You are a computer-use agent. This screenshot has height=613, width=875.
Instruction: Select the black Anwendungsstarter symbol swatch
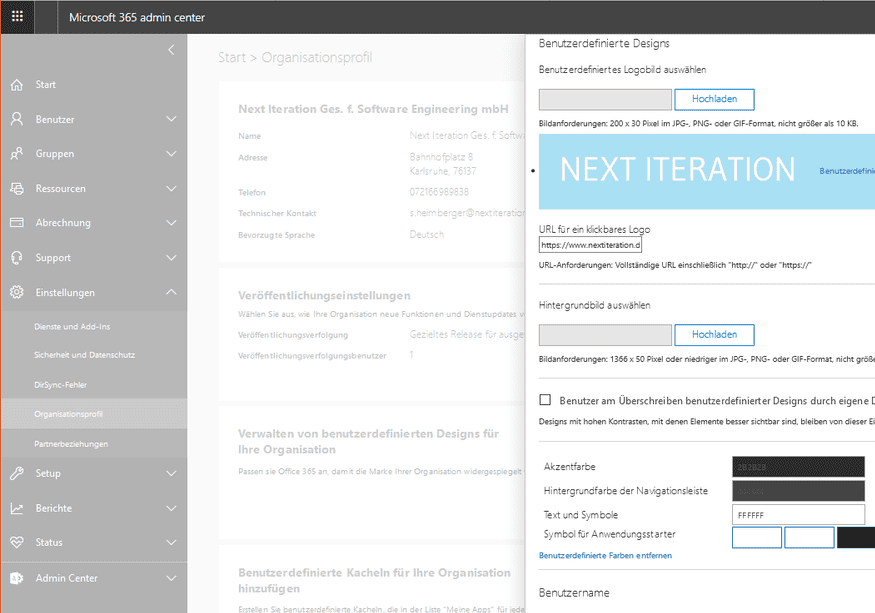click(x=855, y=537)
